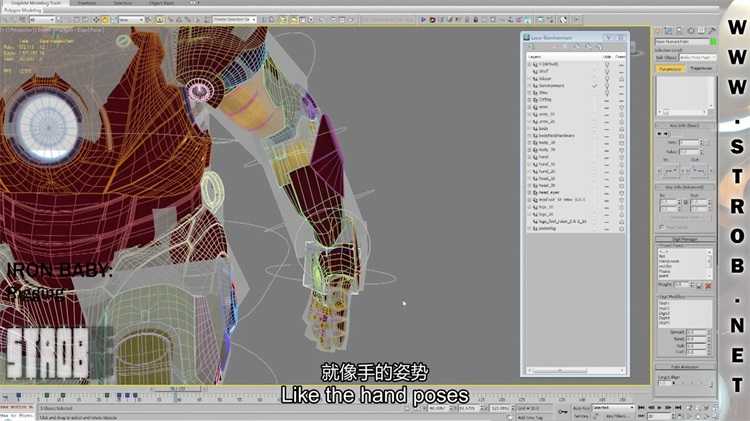Collapse the Key Info (Basic) rollout

coord(685,125)
